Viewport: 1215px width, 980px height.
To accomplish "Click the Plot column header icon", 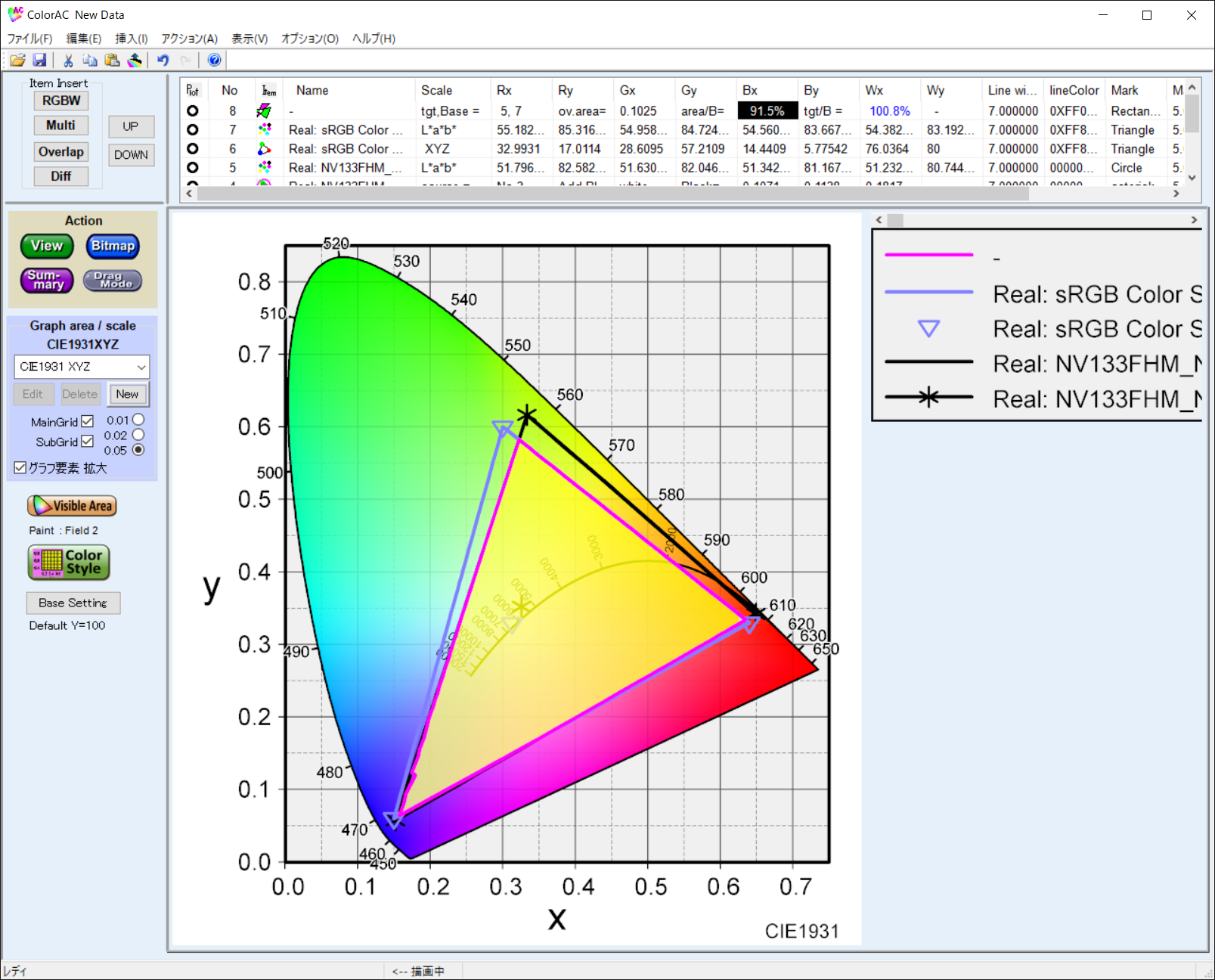I will click(193, 91).
